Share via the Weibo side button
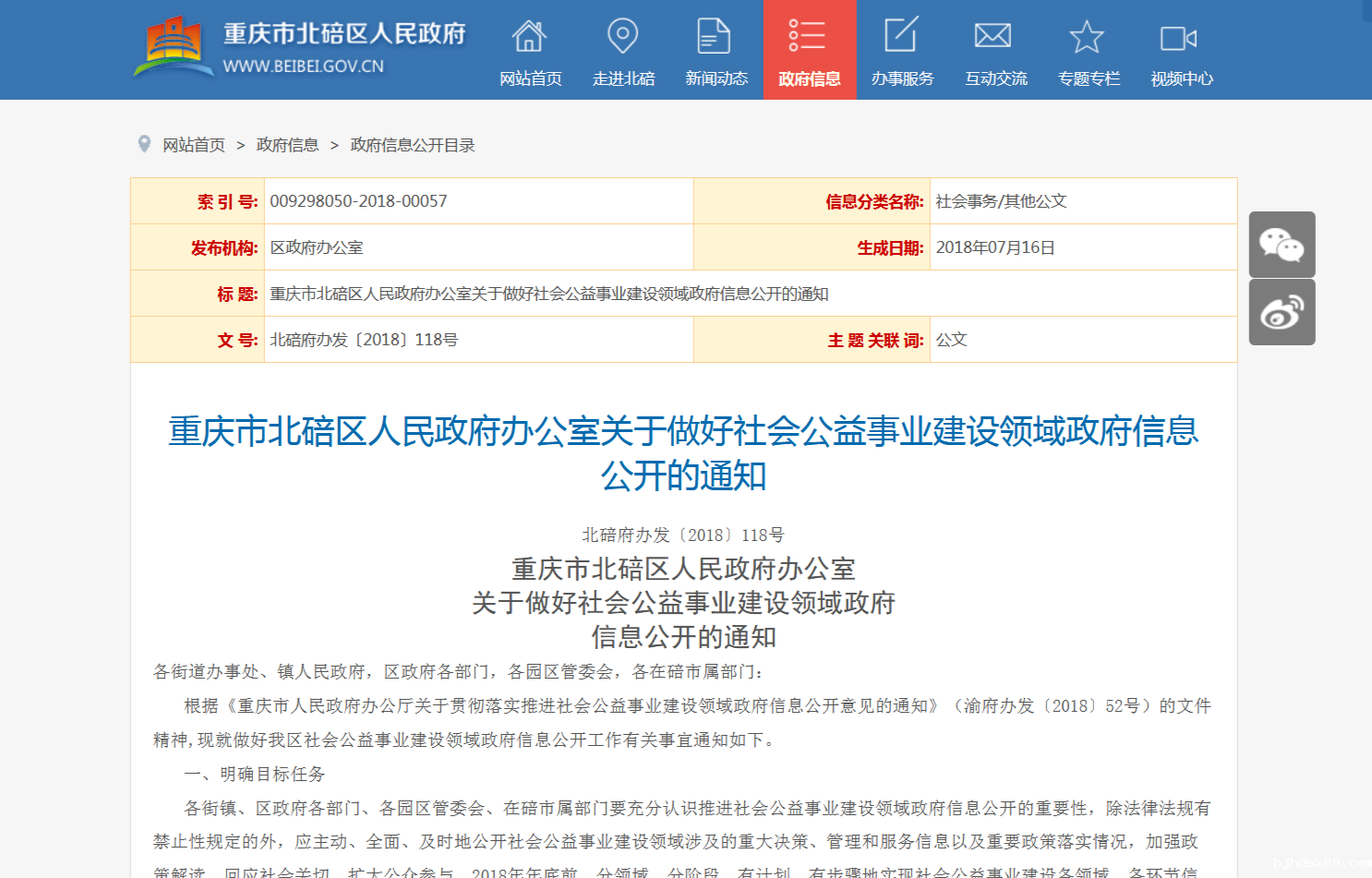 (x=1282, y=312)
